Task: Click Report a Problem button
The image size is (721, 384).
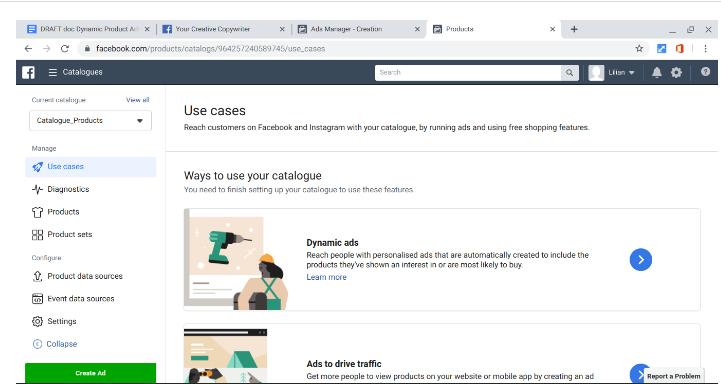Action: [673, 376]
